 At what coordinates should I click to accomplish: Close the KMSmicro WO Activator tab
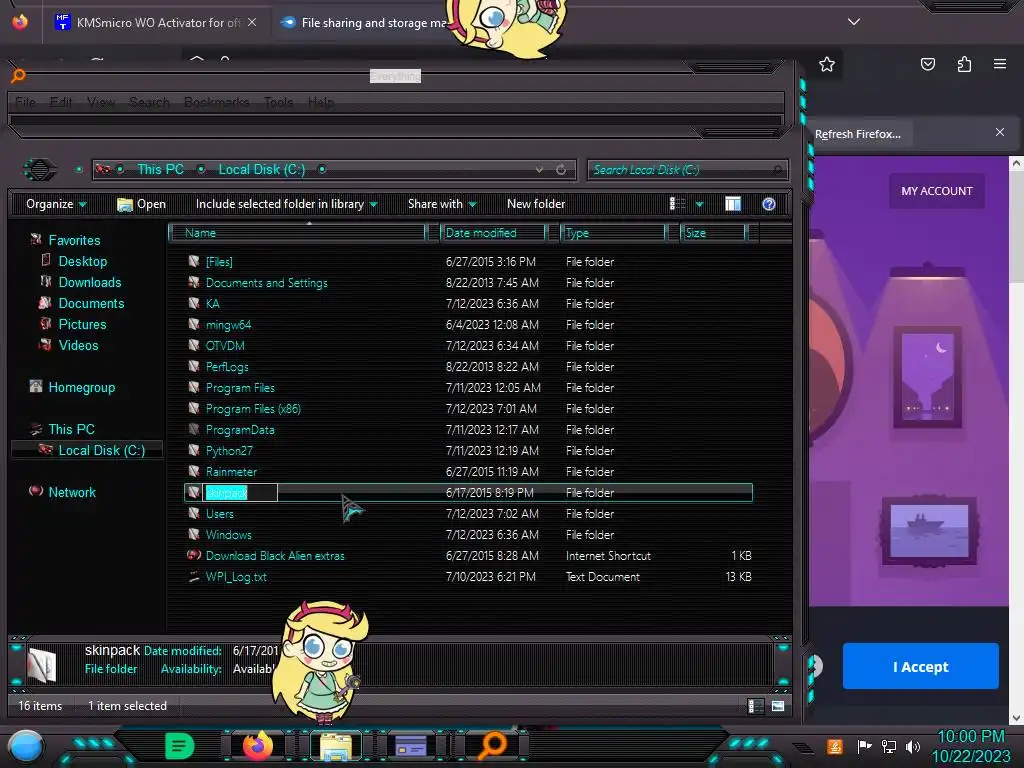[x=252, y=22]
